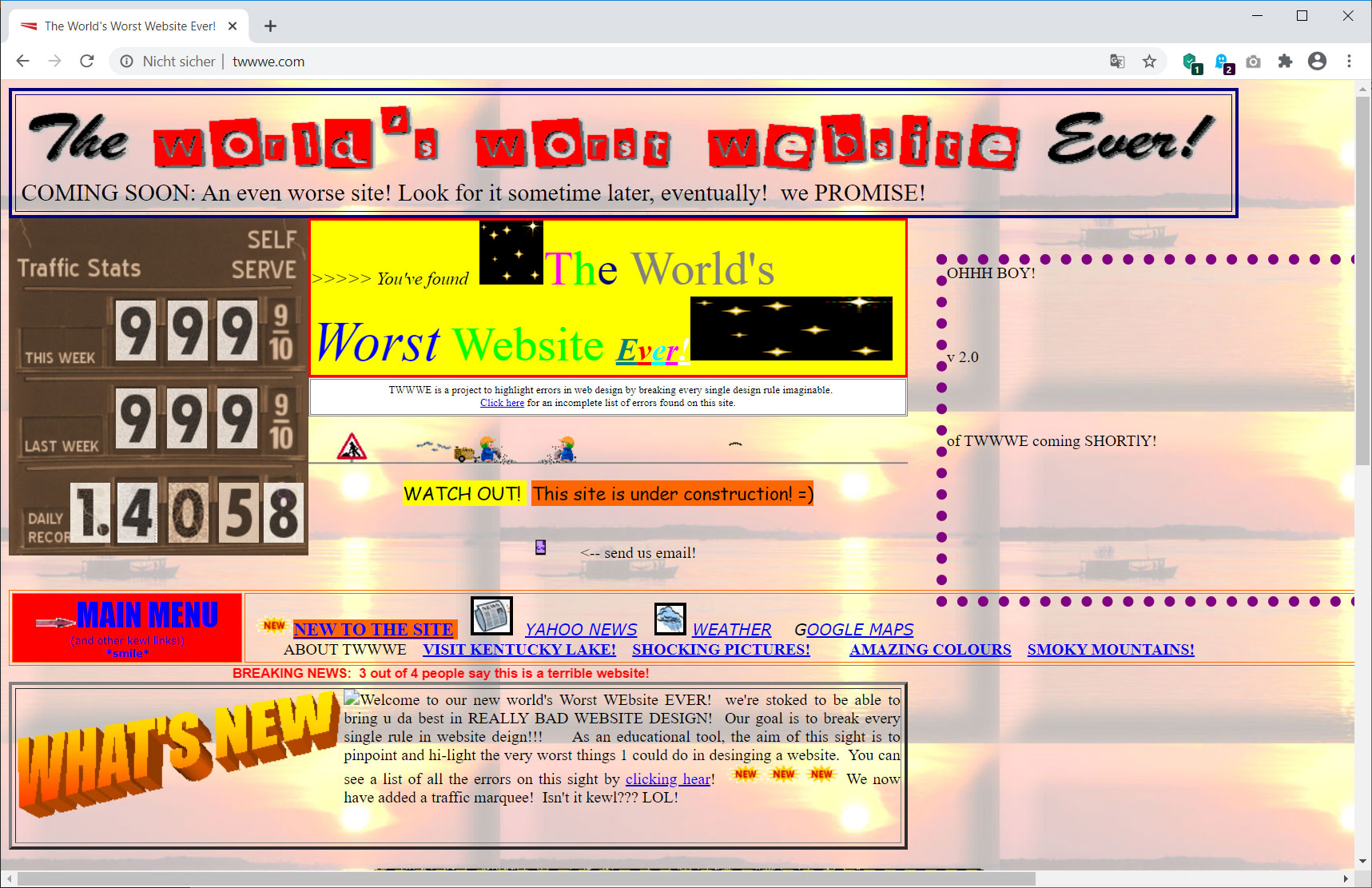This screenshot has width=1372, height=888.
Task: Follow the 'Click here' errors list link
Action: coord(502,403)
